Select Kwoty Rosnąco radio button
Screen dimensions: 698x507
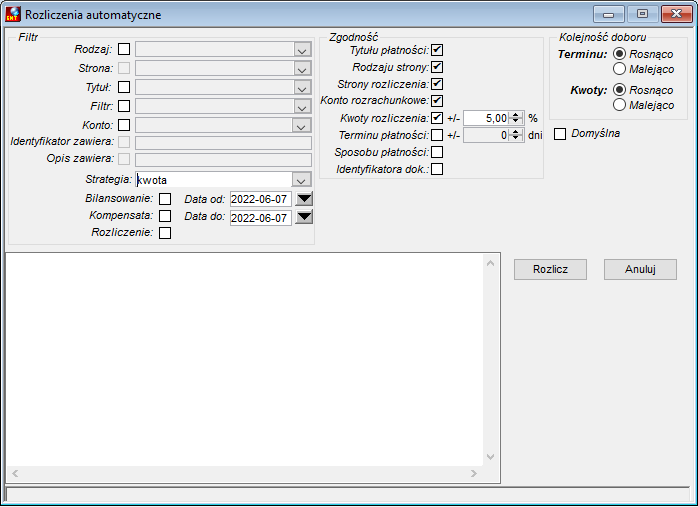[619, 90]
